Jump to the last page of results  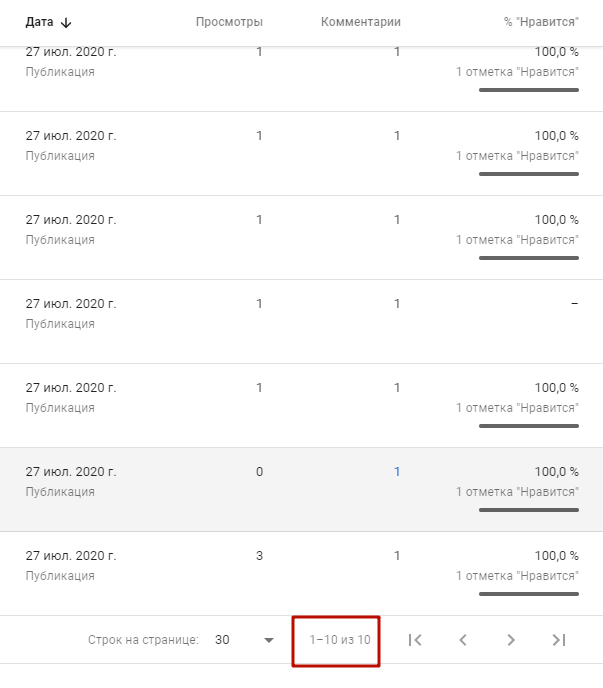click(x=559, y=640)
